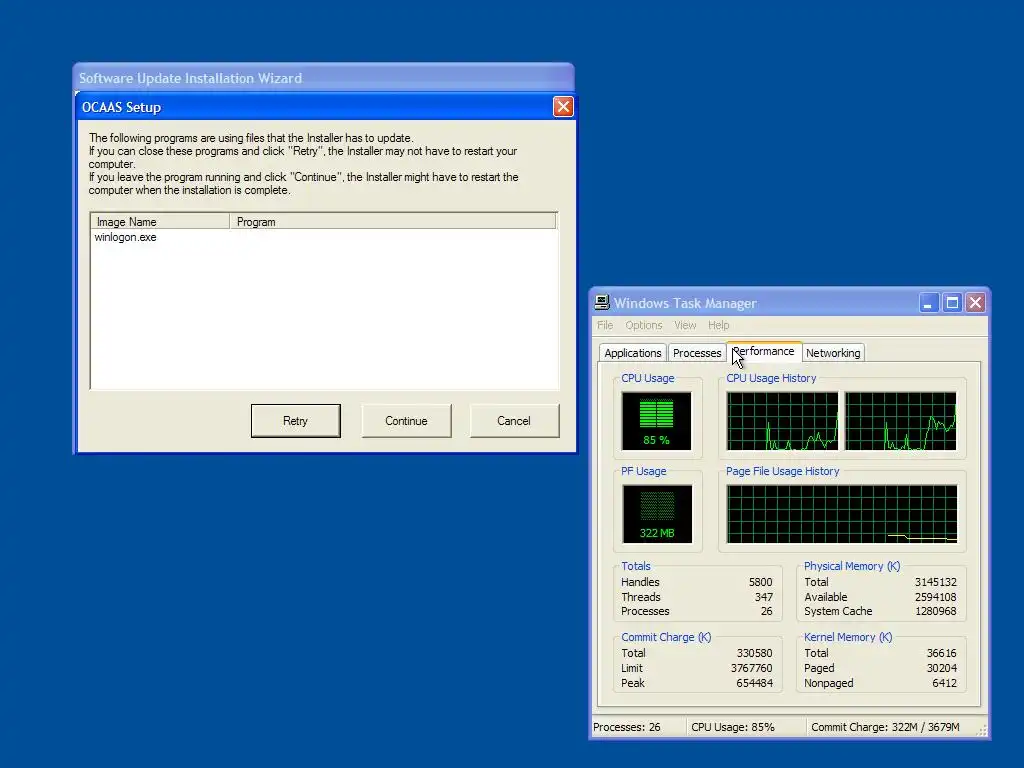The height and width of the screenshot is (768, 1024).
Task: Click the left CPU Usage History graph
Action: 782,421
